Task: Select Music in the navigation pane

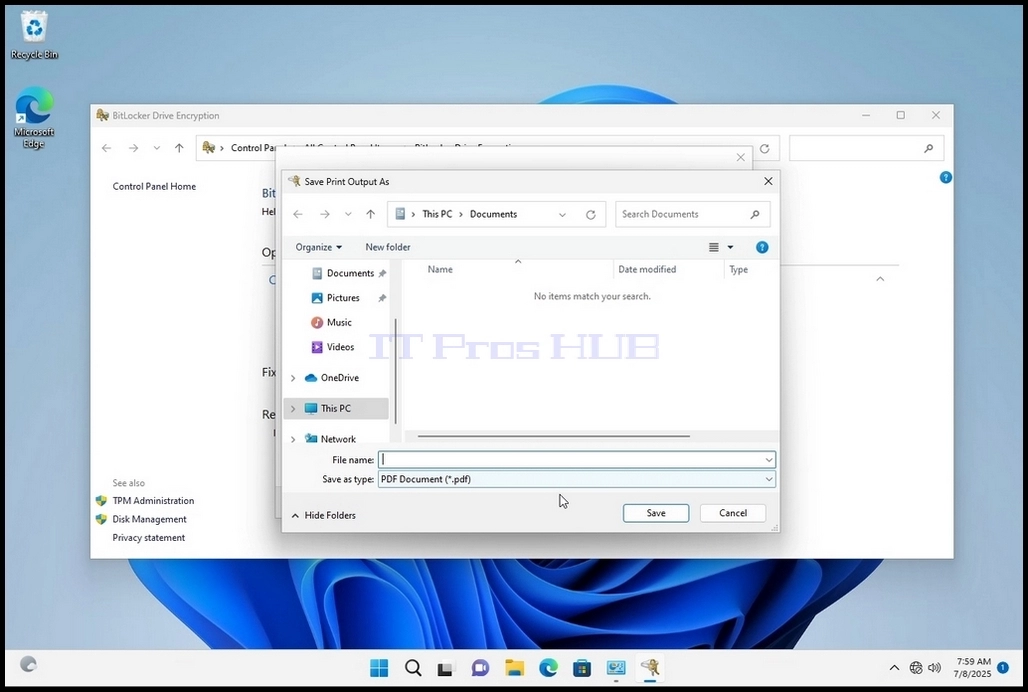Action: pyautogui.click(x=339, y=322)
